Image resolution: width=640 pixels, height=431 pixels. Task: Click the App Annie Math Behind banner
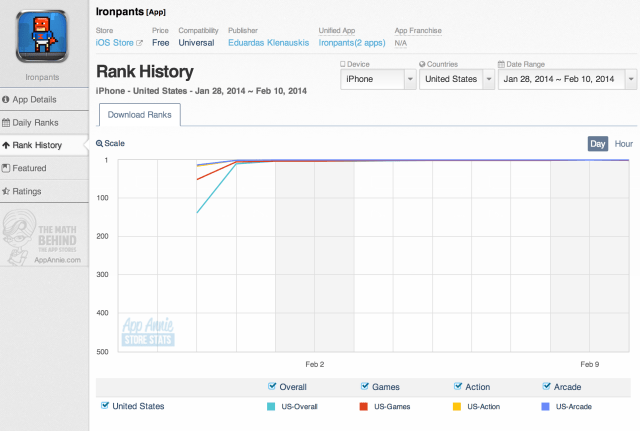tap(43, 239)
